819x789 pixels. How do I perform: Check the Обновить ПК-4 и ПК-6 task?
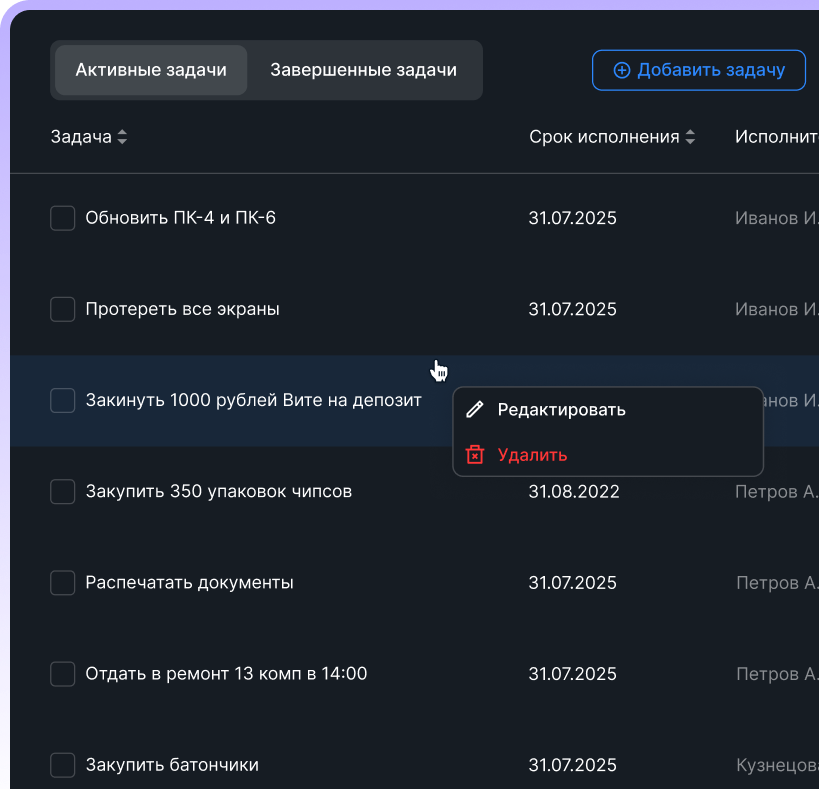[62, 218]
